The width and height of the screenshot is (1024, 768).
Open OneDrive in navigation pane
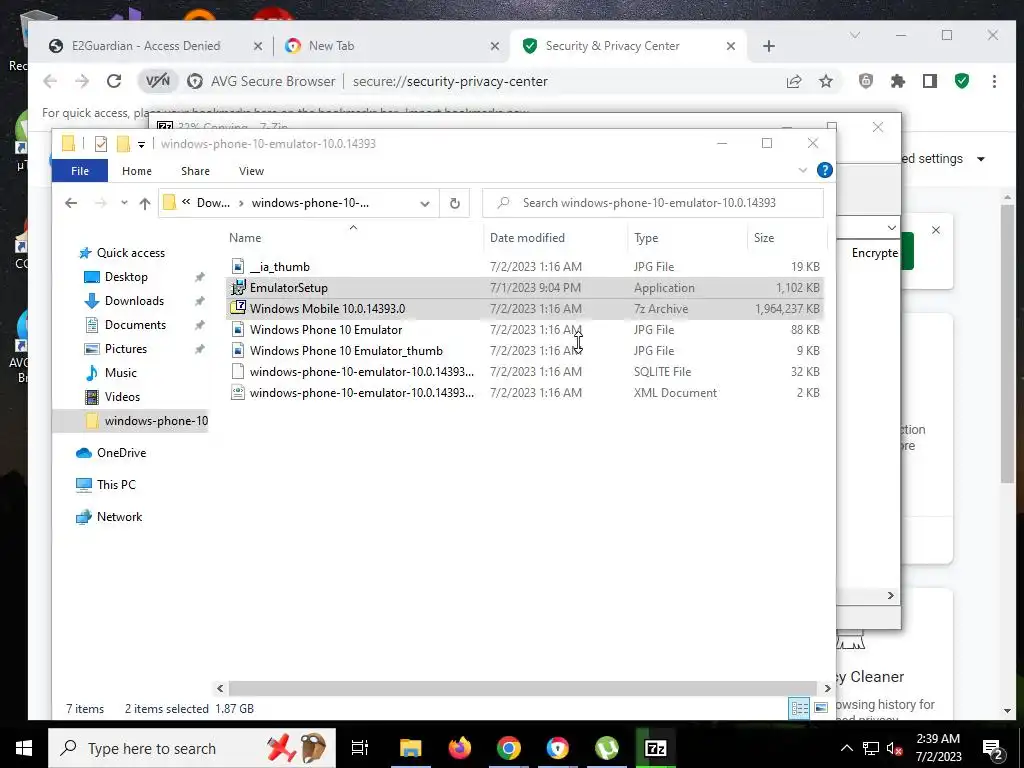121,453
